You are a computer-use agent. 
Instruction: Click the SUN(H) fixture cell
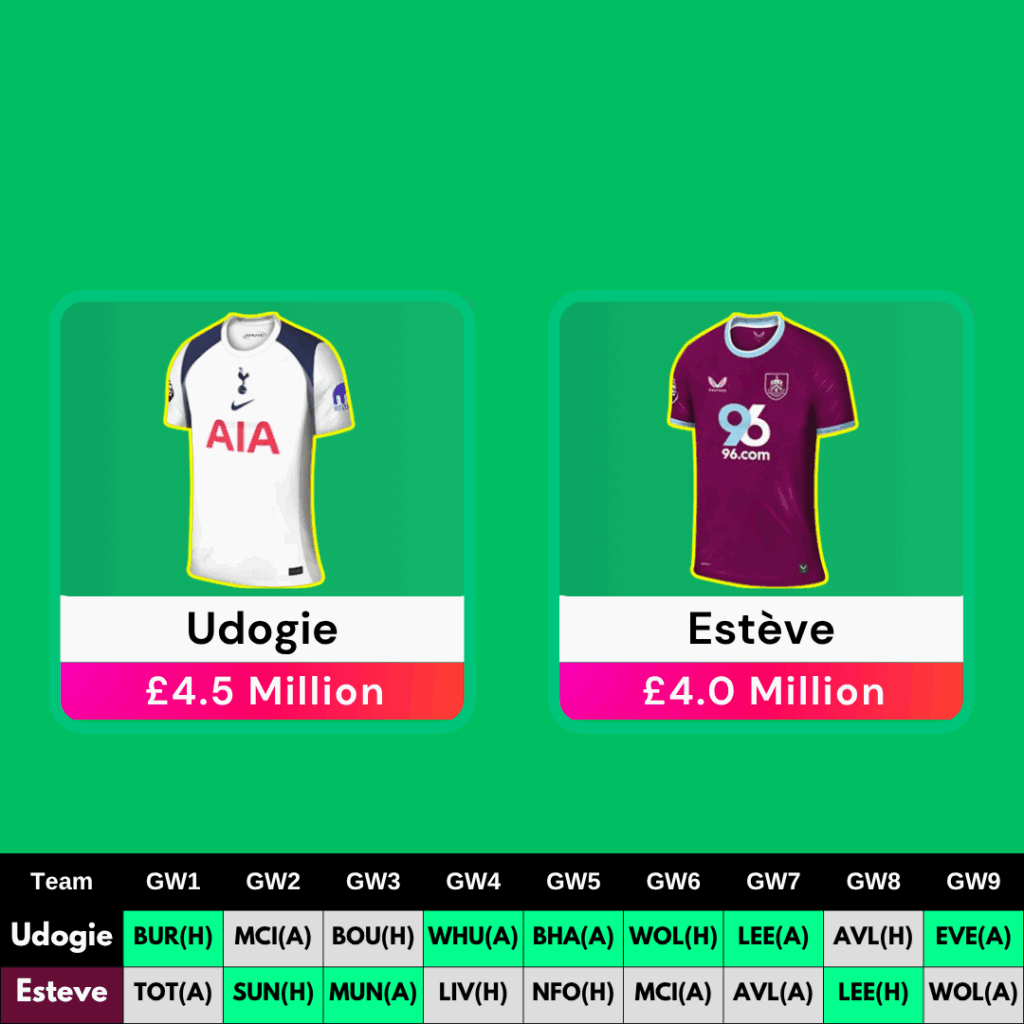coord(273,992)
